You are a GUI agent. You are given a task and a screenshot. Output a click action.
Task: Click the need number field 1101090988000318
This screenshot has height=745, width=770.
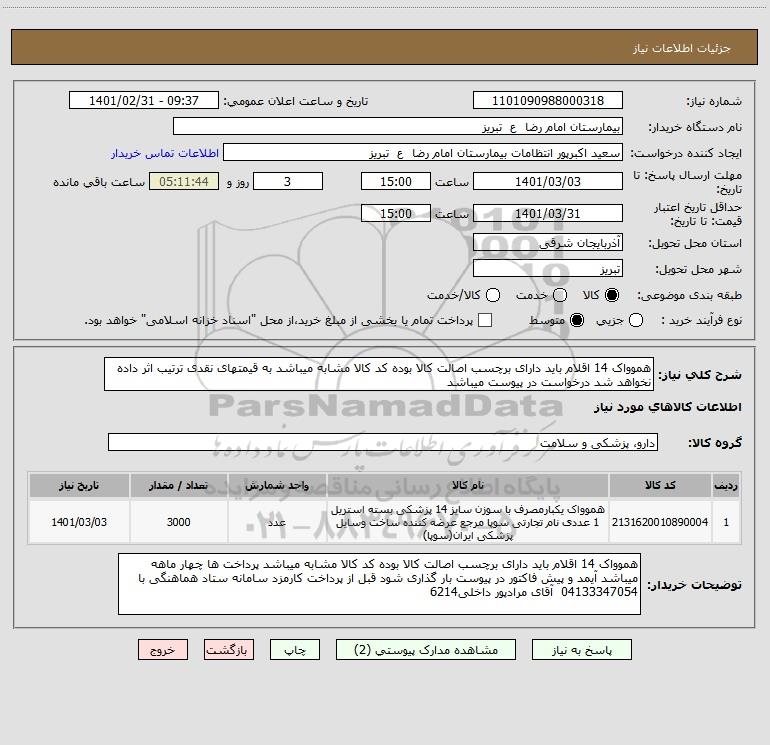(548, 101)
